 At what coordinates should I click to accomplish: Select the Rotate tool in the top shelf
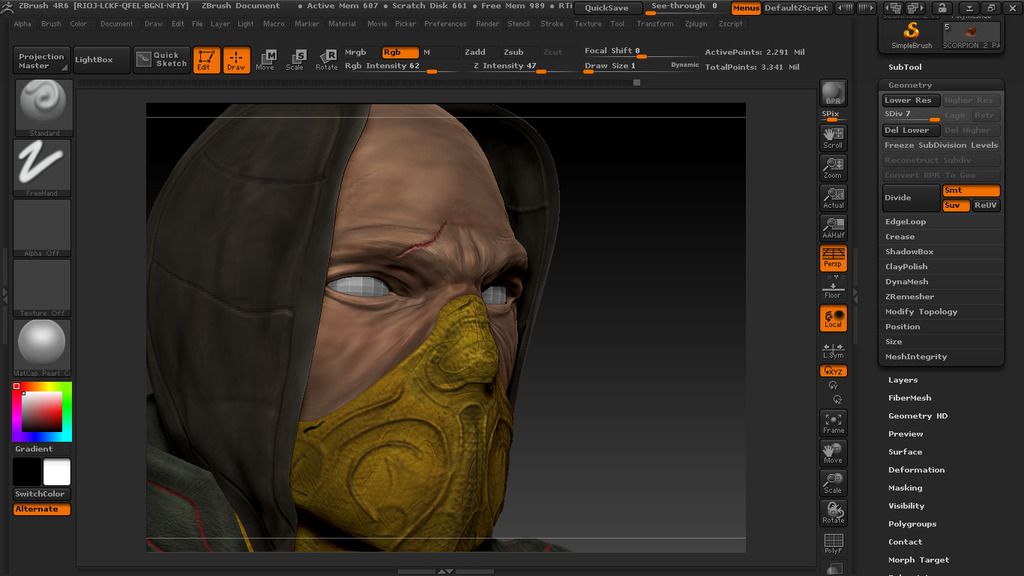(327, 59)
